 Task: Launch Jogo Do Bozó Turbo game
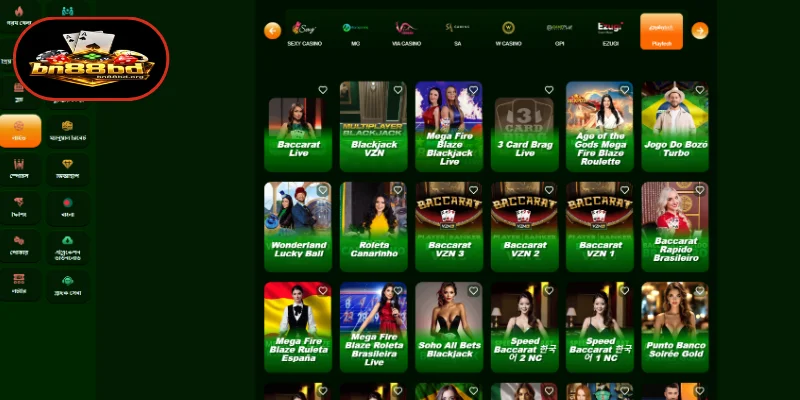tap(676, 127)
